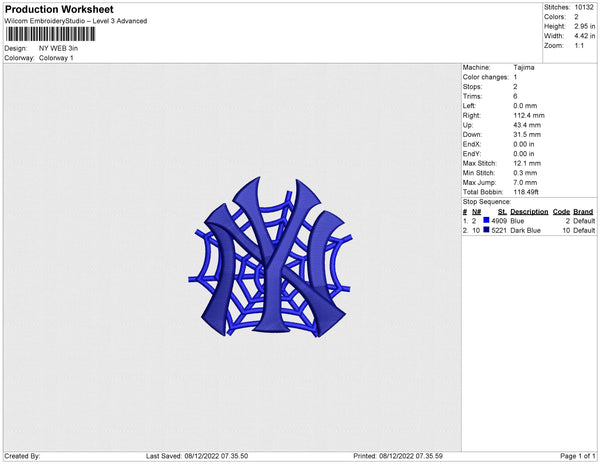This screenshot has height=464, width=600.
Task: Click stitch count '4909' in the Blue row
Action: [499, 221]
